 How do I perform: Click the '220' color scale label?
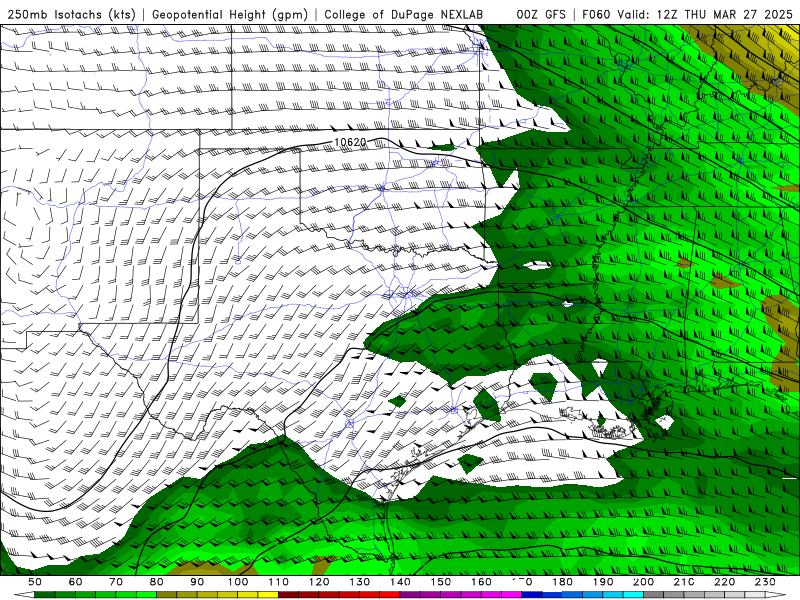pos(724,582)
